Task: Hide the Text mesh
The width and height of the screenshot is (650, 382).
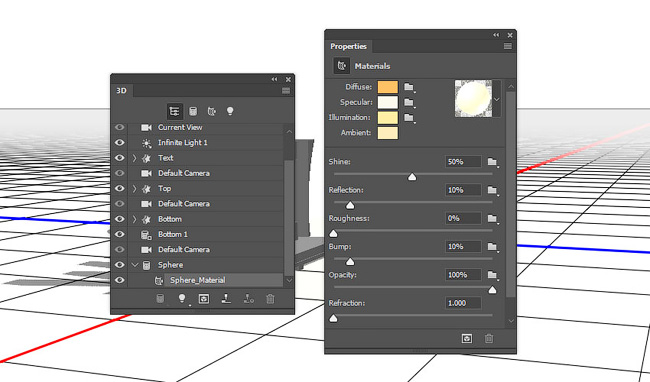Action: pyautogui.click(x=119, y=158)
